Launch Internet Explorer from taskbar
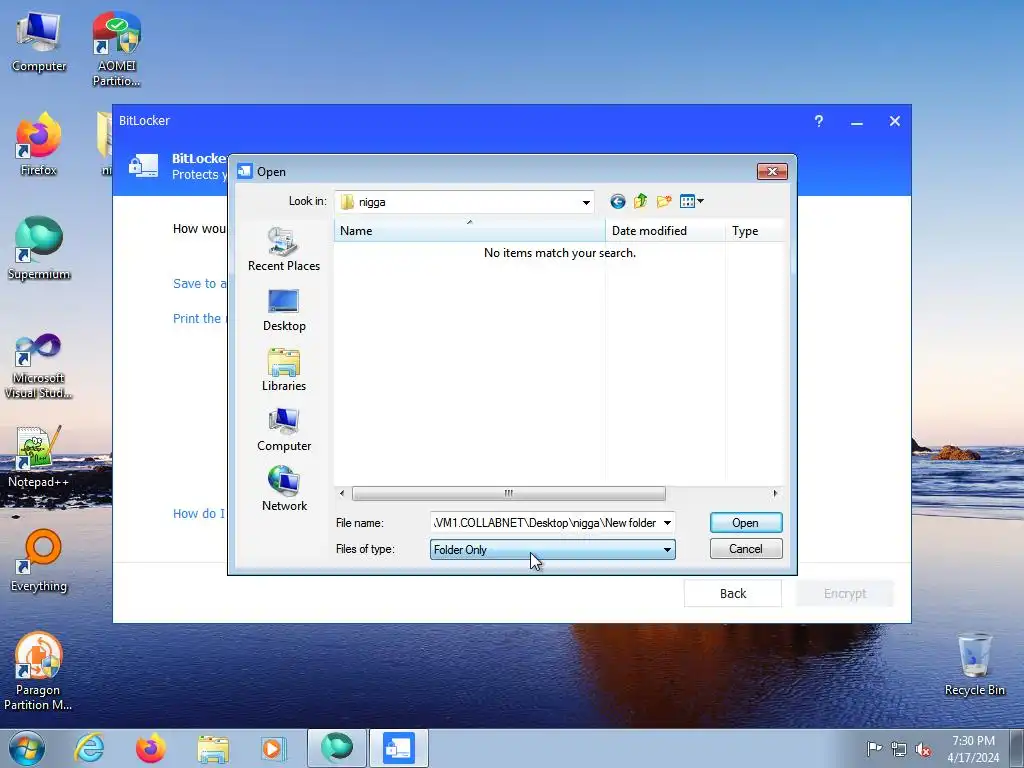The image size is (1024, 768). [x=89, y=748]
